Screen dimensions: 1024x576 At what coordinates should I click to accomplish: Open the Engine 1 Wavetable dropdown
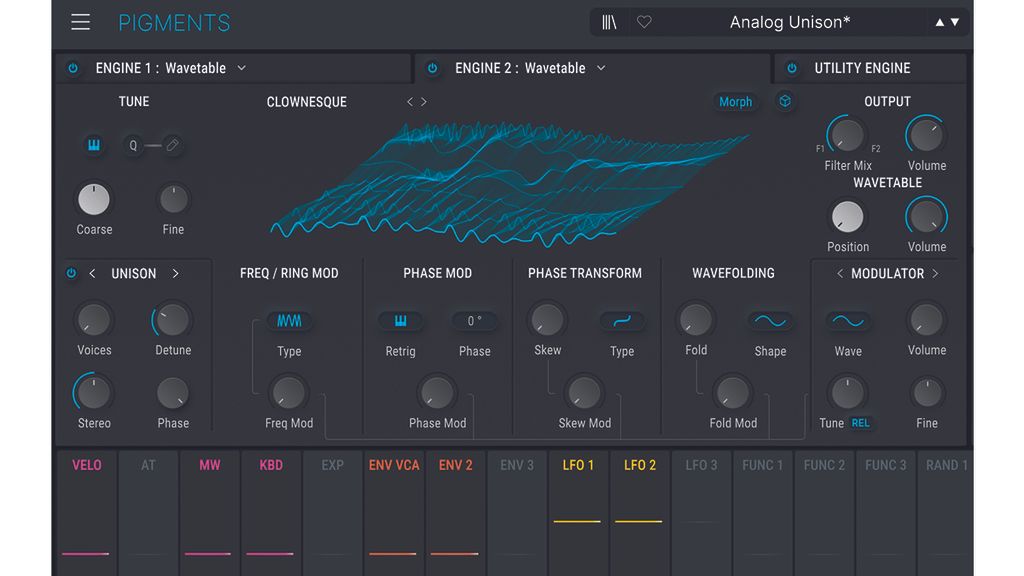click(x=240, y=68)
